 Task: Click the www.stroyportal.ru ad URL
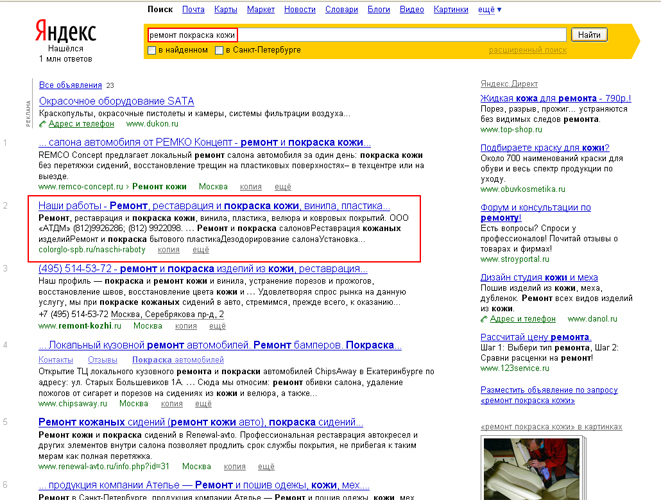click(515, 259)
